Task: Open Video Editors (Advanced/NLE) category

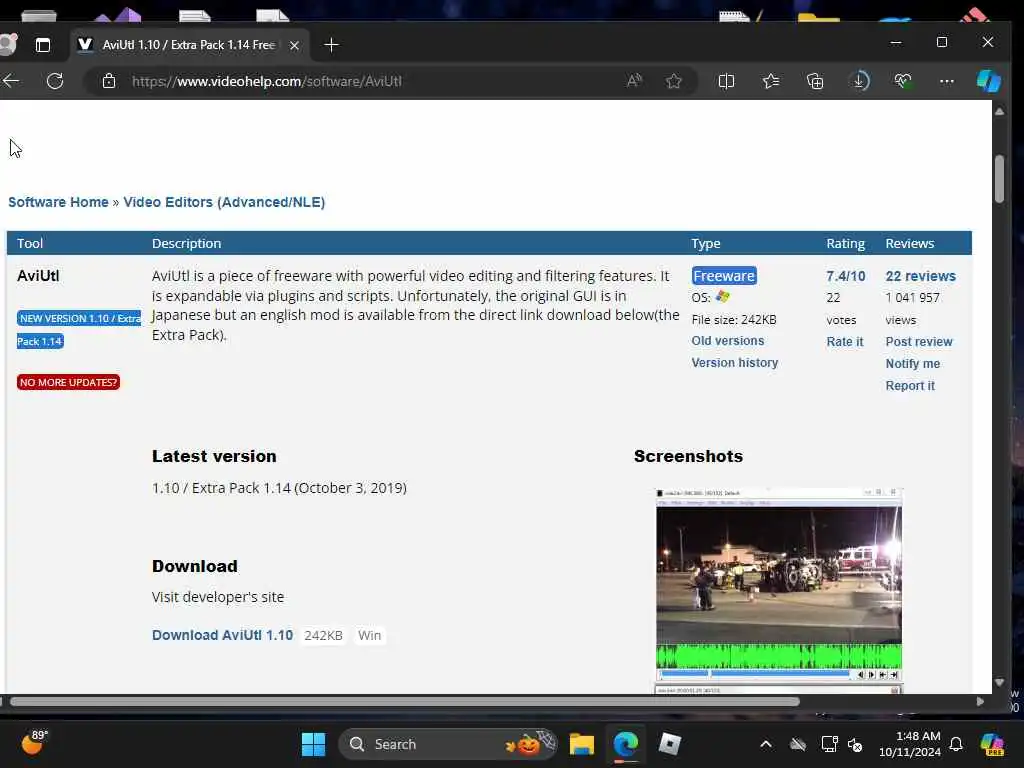Action: pyautogui.click(x=224, y=202)
